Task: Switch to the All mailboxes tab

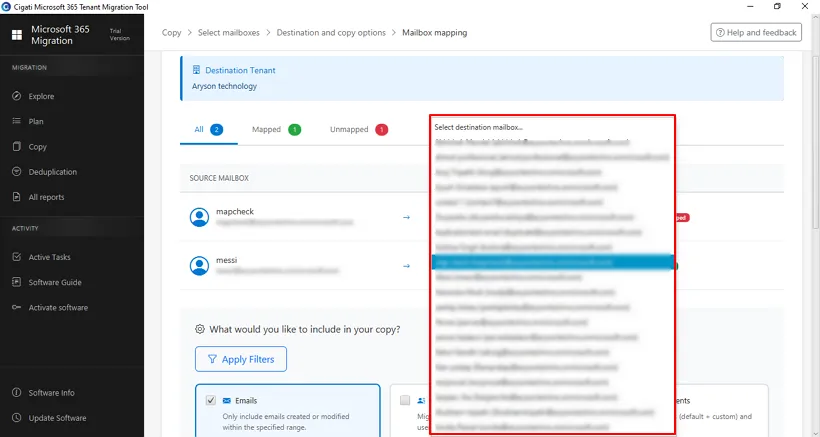Action: [x=209, y=129]
